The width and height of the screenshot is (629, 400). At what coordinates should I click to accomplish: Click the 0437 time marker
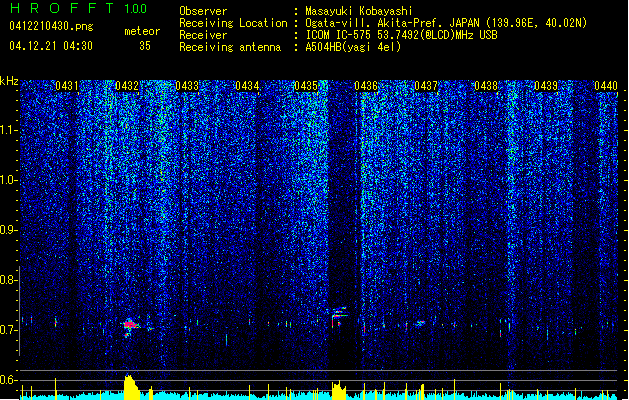click(426, 86)
